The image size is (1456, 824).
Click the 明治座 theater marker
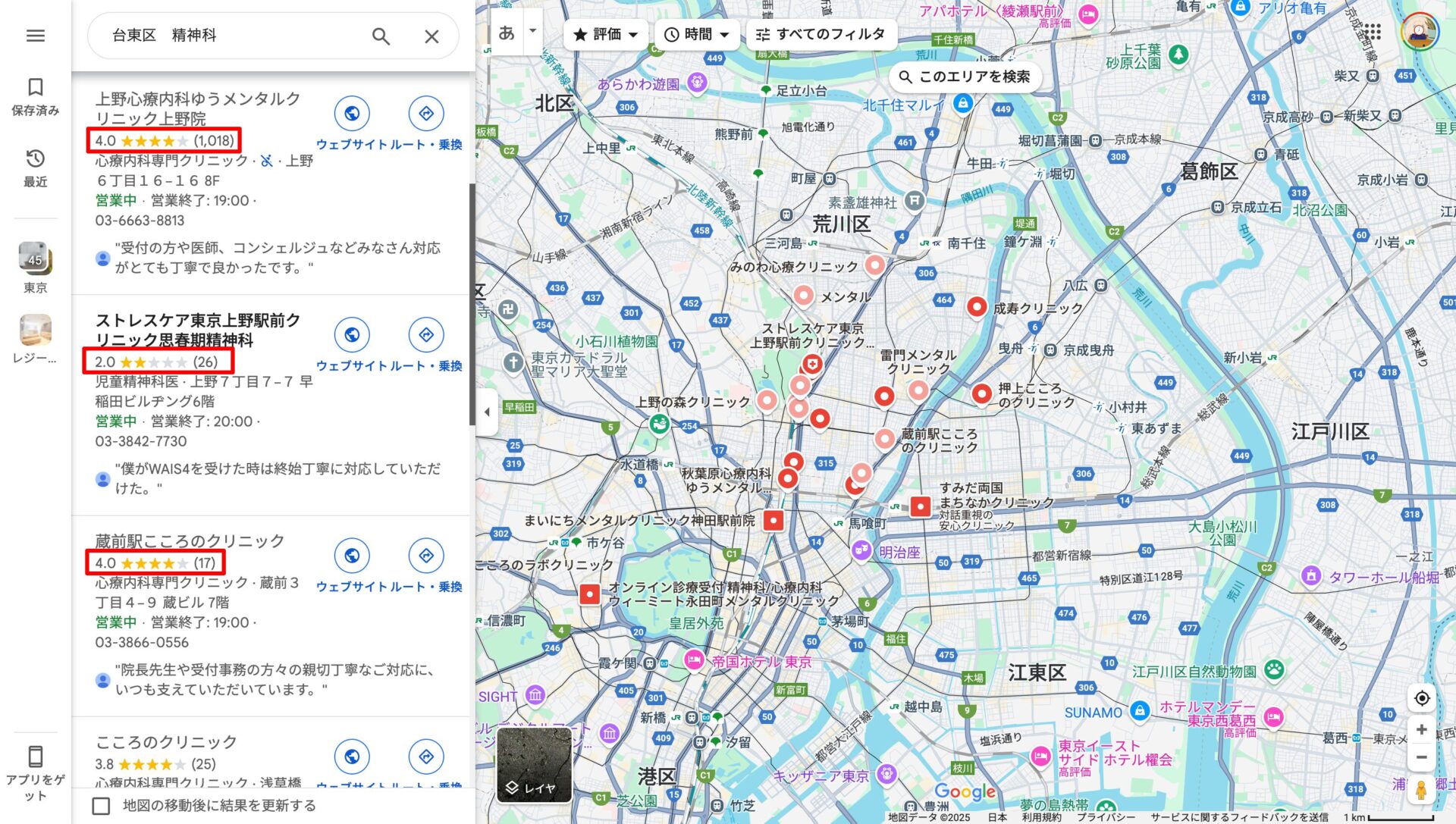861,550
